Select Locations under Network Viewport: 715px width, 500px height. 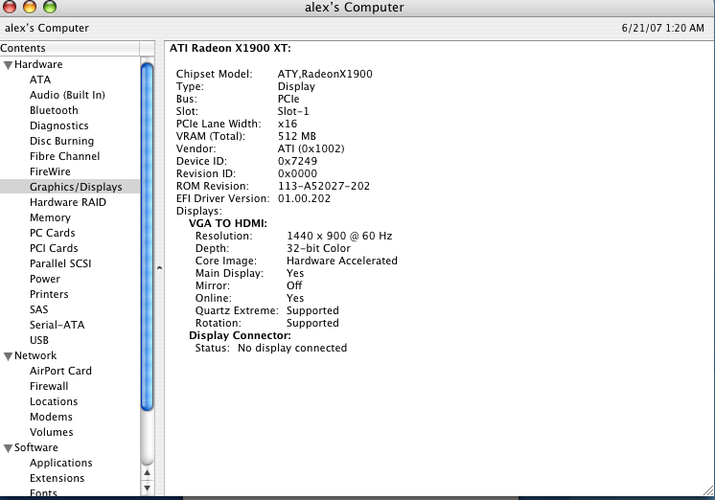(54, 402)
